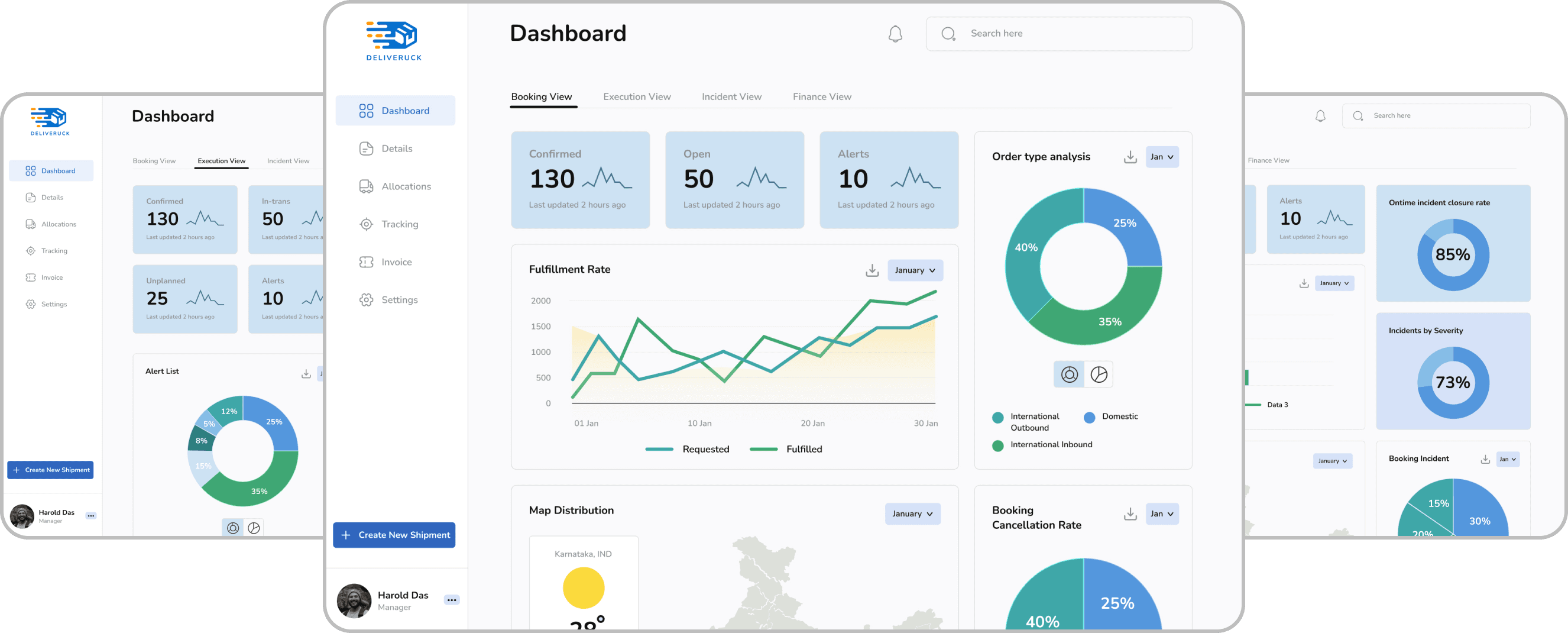This screenshot has width=1568, height=633.
Task: Click Create New Shipment in left window
Action: pyautogui.click(x=50, y=470)
